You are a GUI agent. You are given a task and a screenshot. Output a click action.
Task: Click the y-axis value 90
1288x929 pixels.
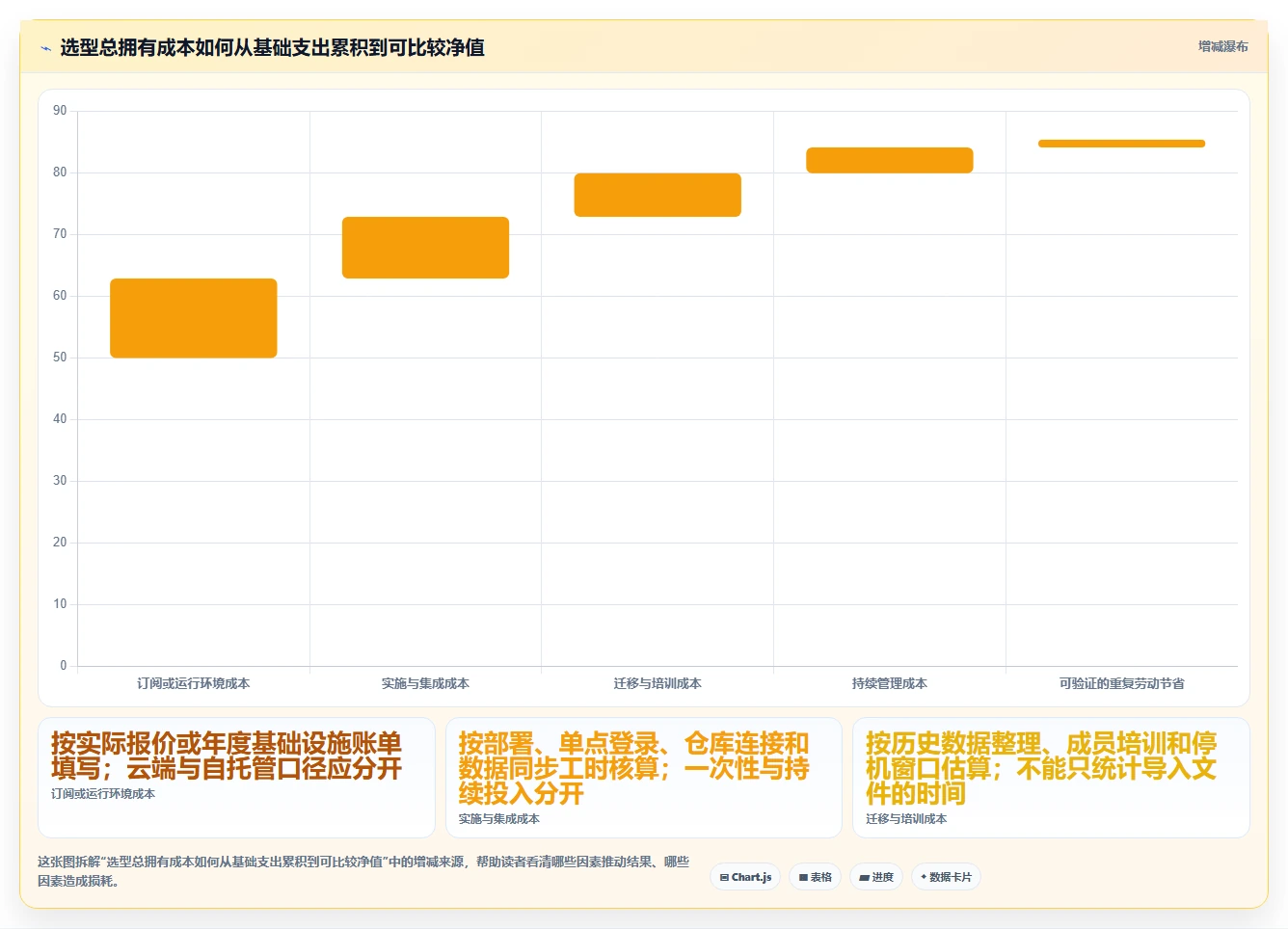coord(60,111)
